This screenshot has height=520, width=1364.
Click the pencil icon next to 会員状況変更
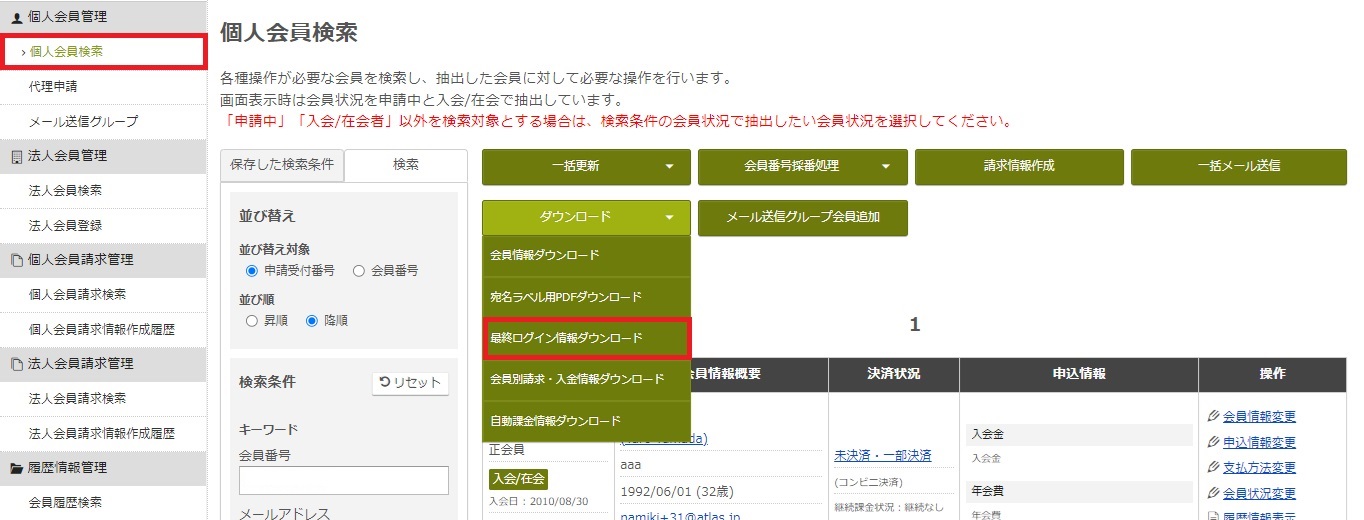click(1214, 493)
